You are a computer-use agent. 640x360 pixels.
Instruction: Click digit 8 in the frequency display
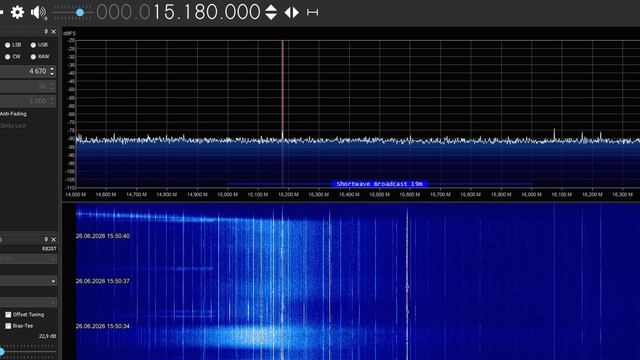[x=200, y=12]
